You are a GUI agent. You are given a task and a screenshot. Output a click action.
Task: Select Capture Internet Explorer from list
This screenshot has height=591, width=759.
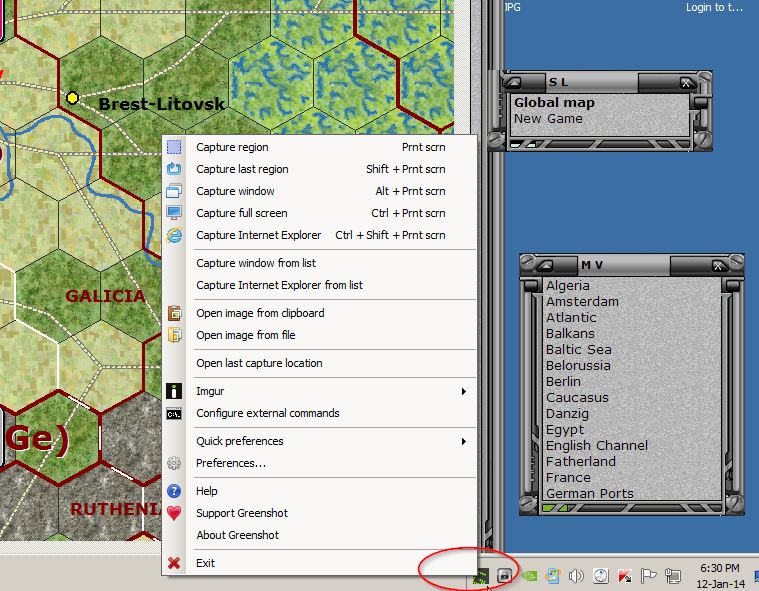click(319, 285)
